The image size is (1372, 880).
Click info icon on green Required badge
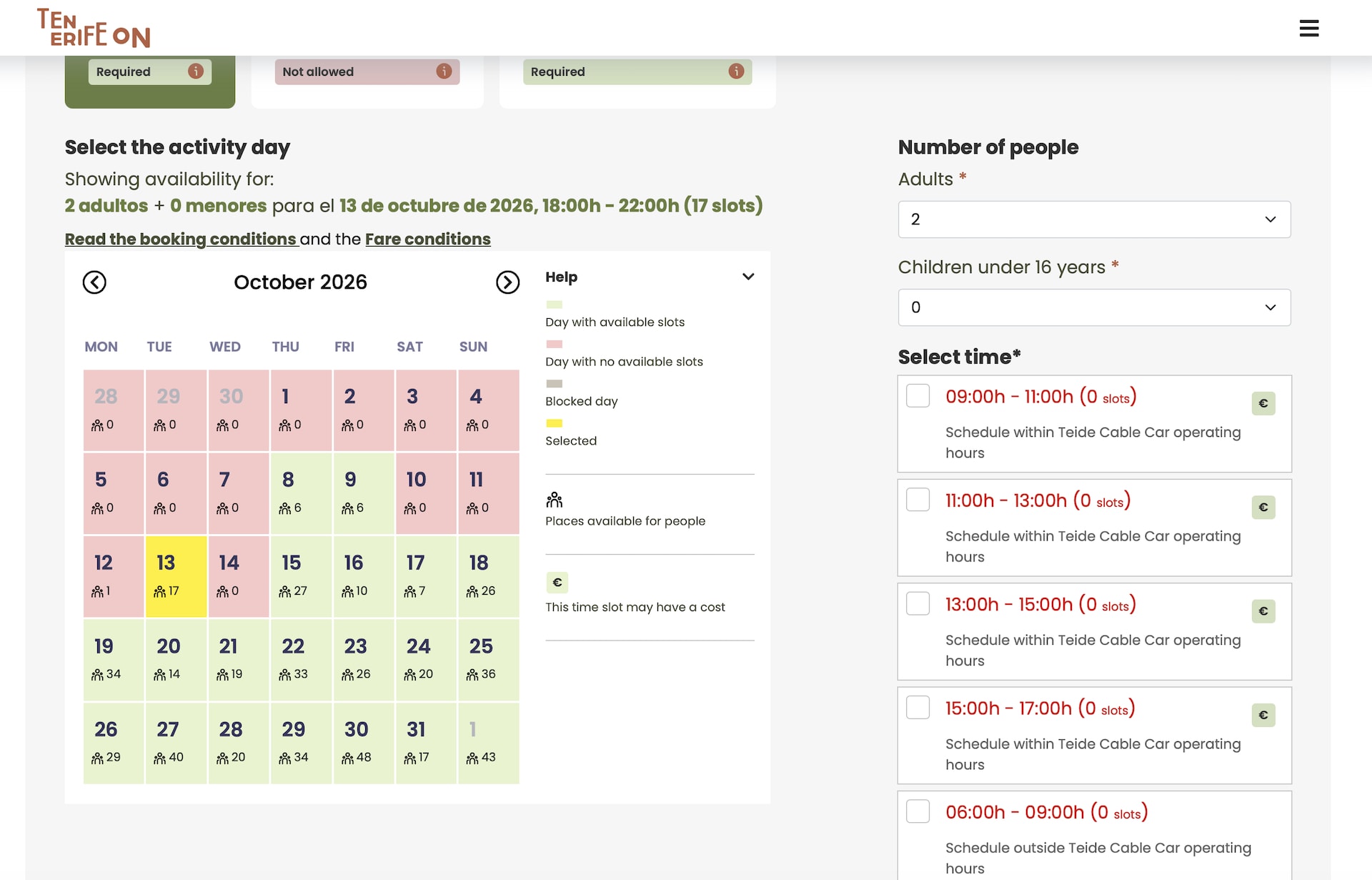click(x=736, y=71)
